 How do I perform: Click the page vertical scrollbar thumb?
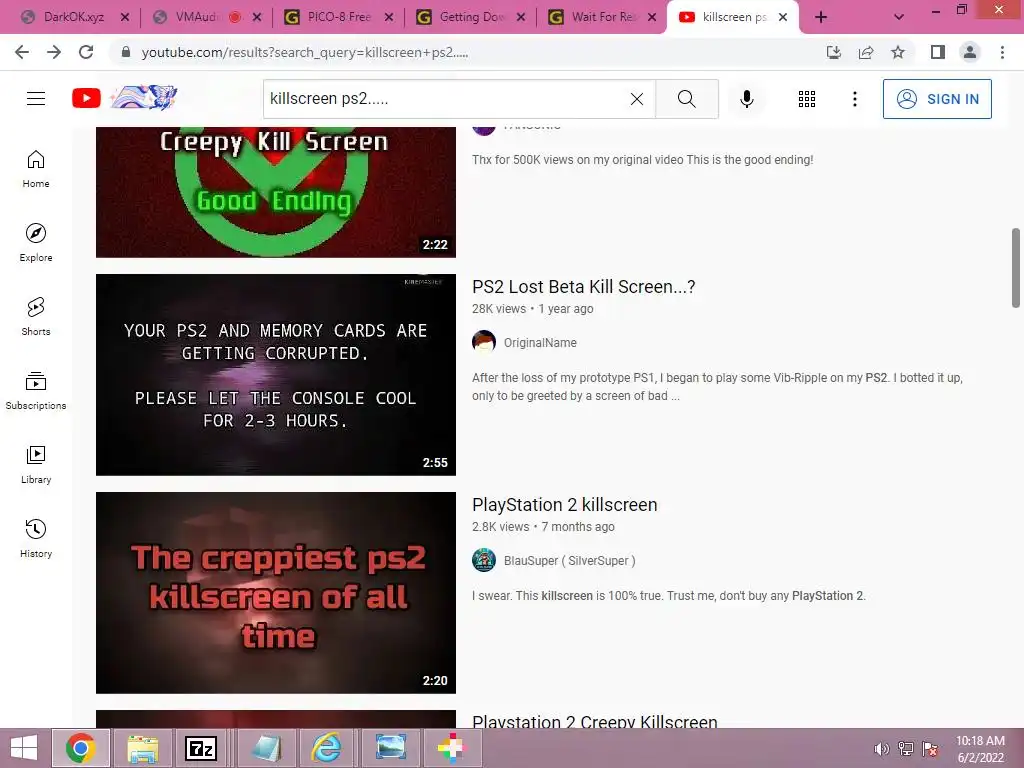click(1016, 268)
